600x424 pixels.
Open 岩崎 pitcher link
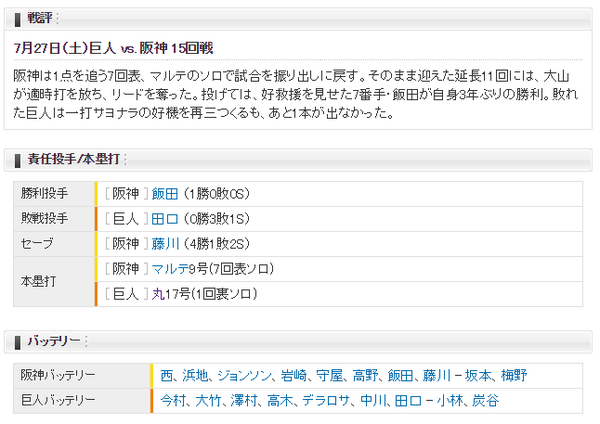[x=293, y=375]
